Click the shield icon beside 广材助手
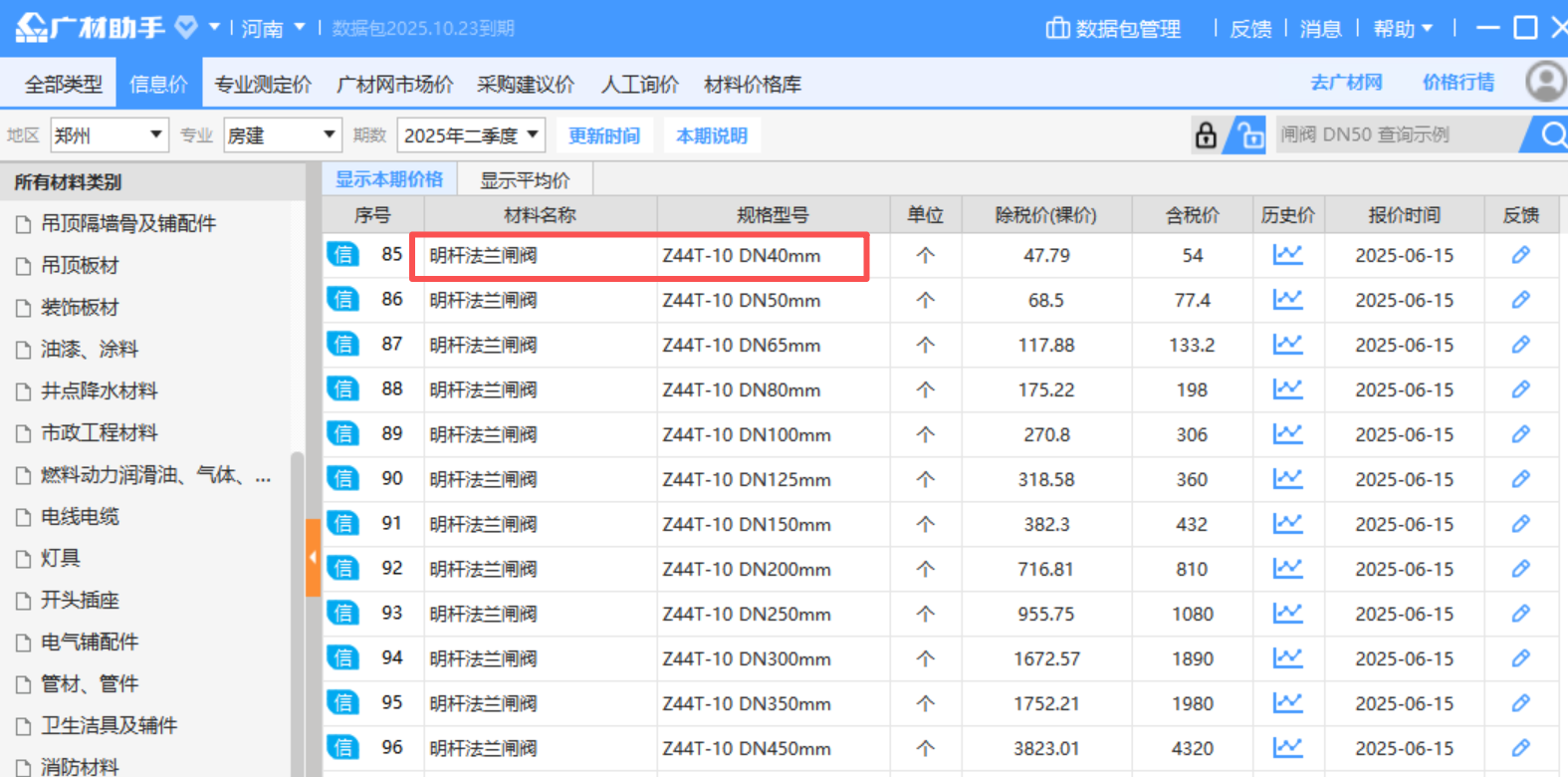This screenshot has height=777, width=1568. pos(186,27)
